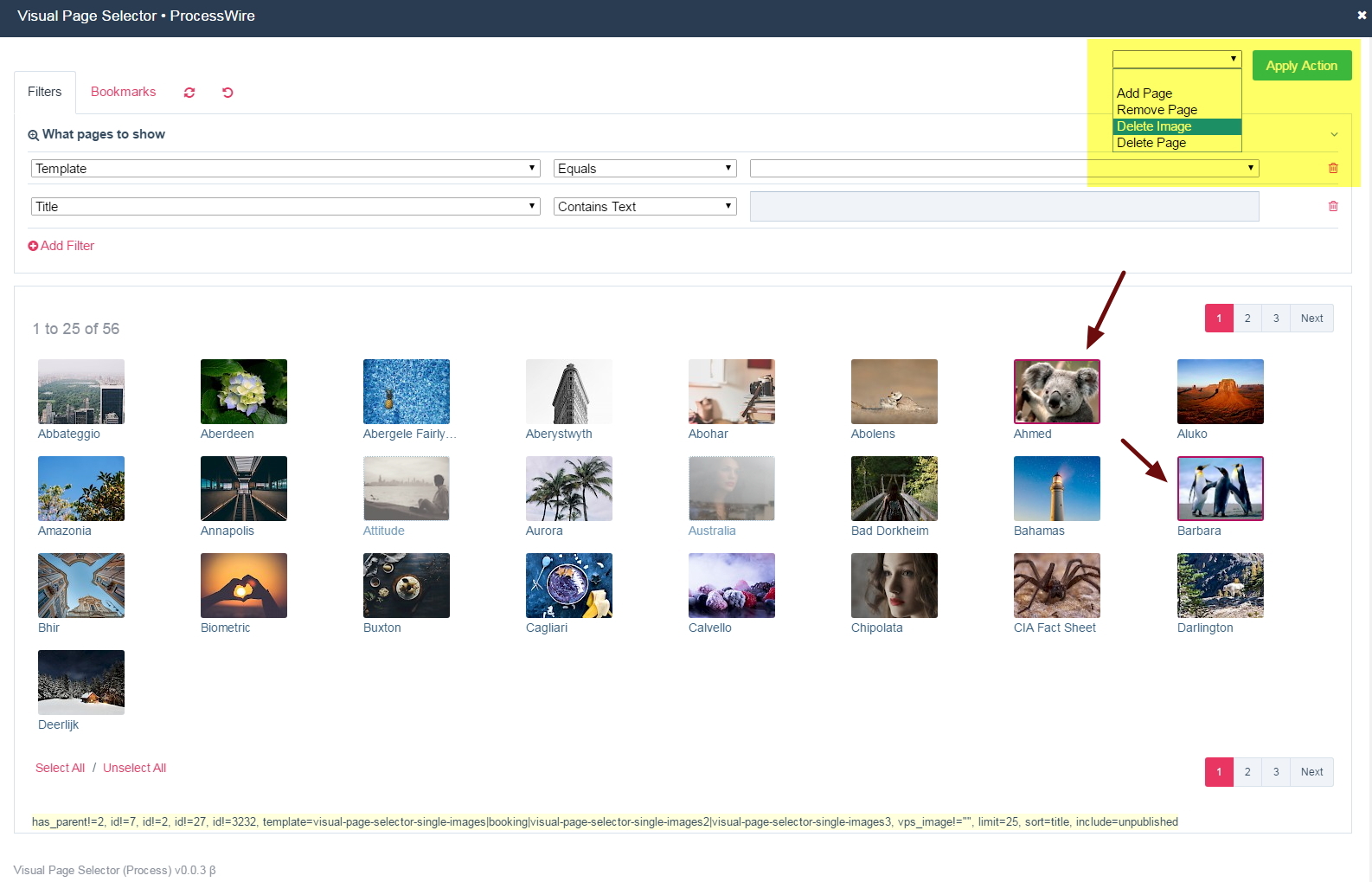
Task: Select the Calvello berries thumbnail
Action: (732, 585)
